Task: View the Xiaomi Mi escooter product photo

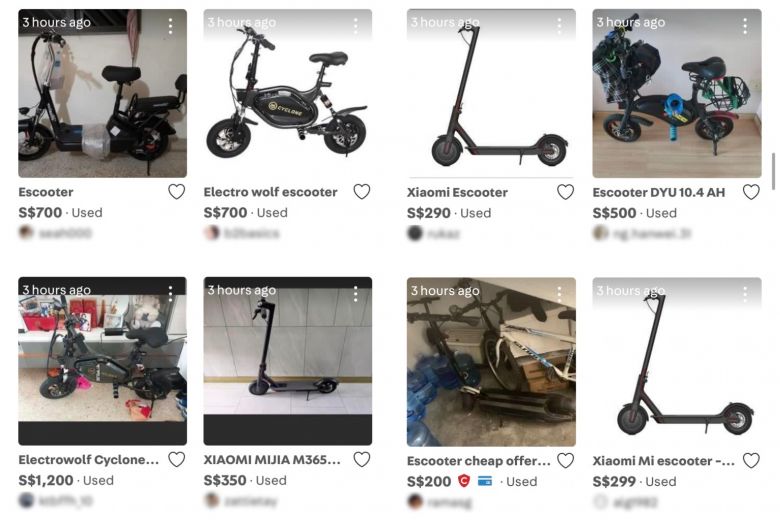Action: [x=677, y=362]
